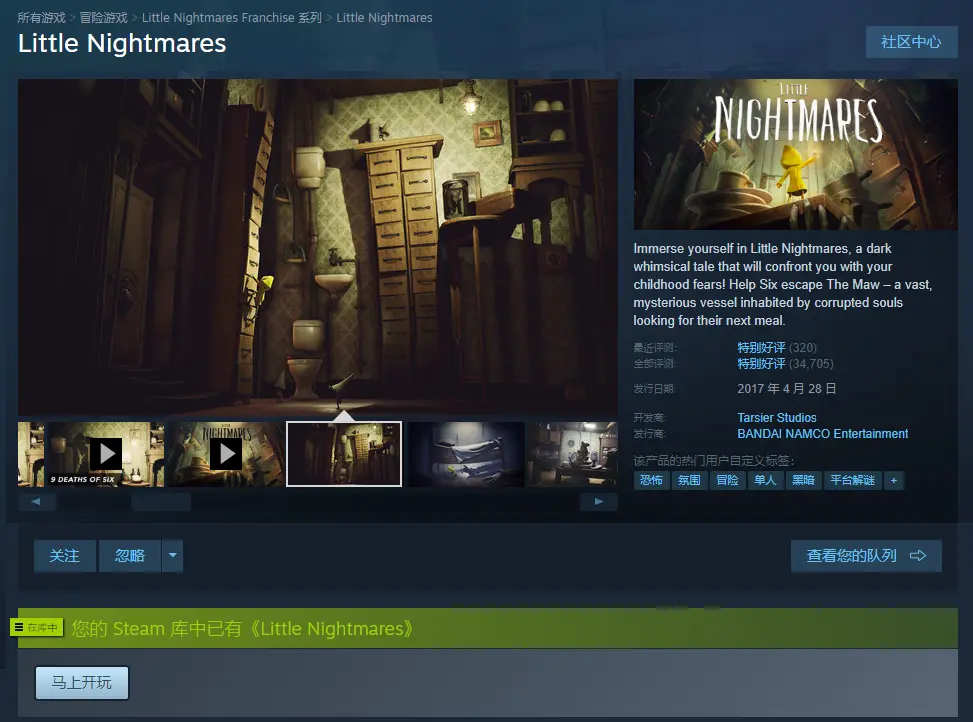Click the 平台解谜 tag
The width and height of the screenshot is (973, 722).
click(x=852, y=480)
